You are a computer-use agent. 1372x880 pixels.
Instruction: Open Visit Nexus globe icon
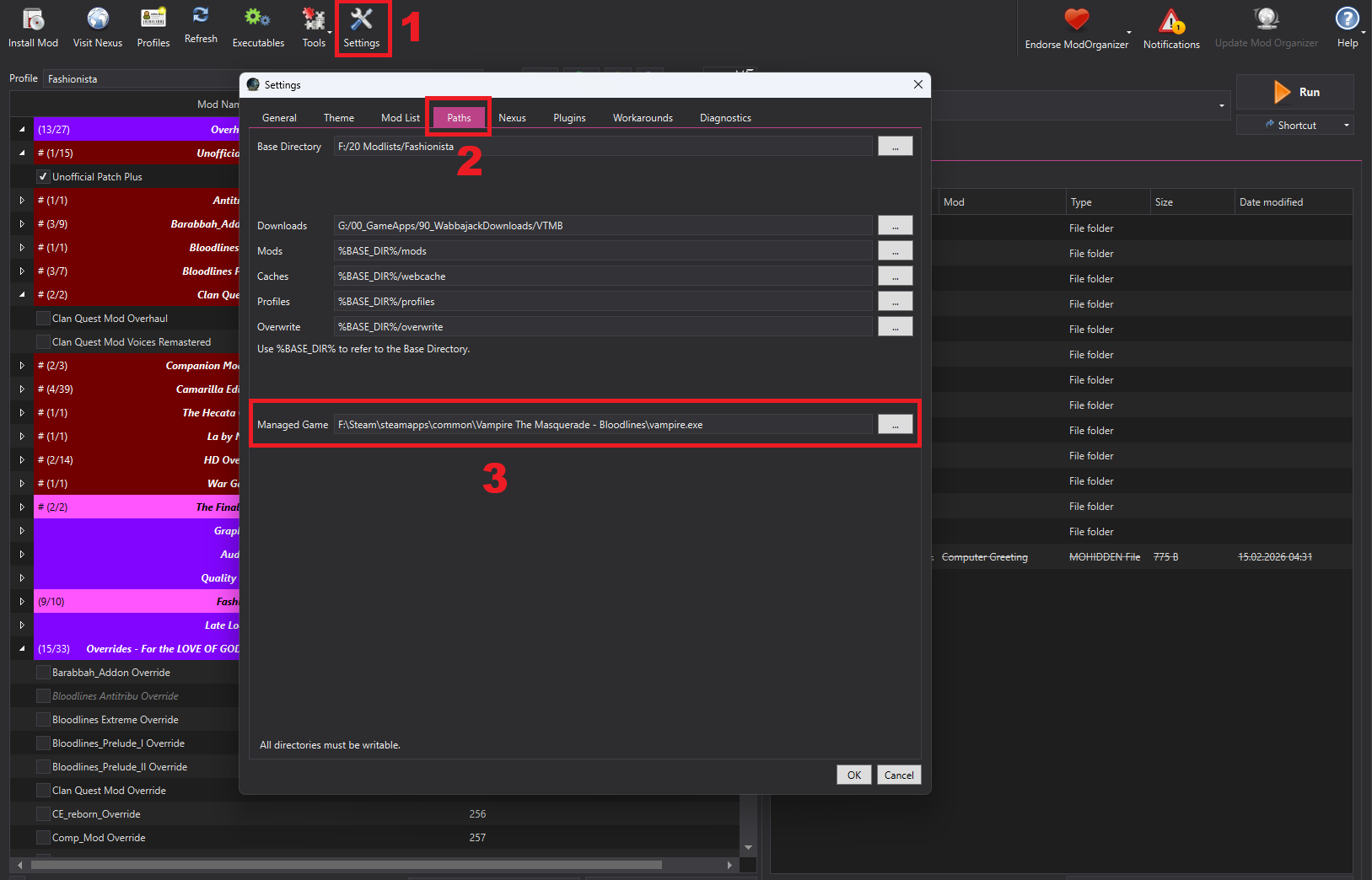coord(98,19)
